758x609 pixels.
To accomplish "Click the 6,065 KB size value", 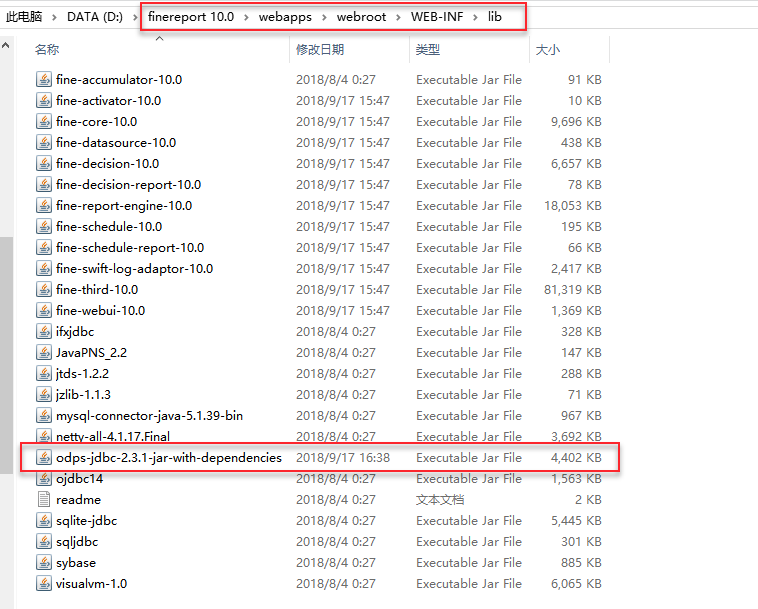I will (x=576, y=584).
